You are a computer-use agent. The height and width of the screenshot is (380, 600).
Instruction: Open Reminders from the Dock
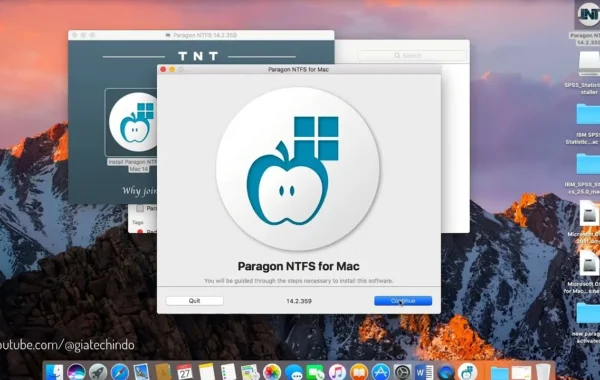click(x=228, y=372)
